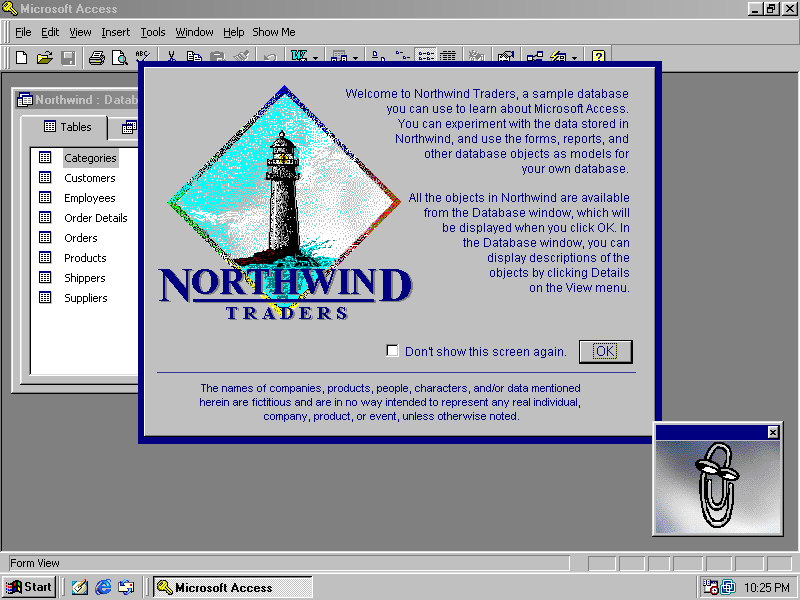
Task: Click the New Database toolbar icon
Action: click(21, 58)
